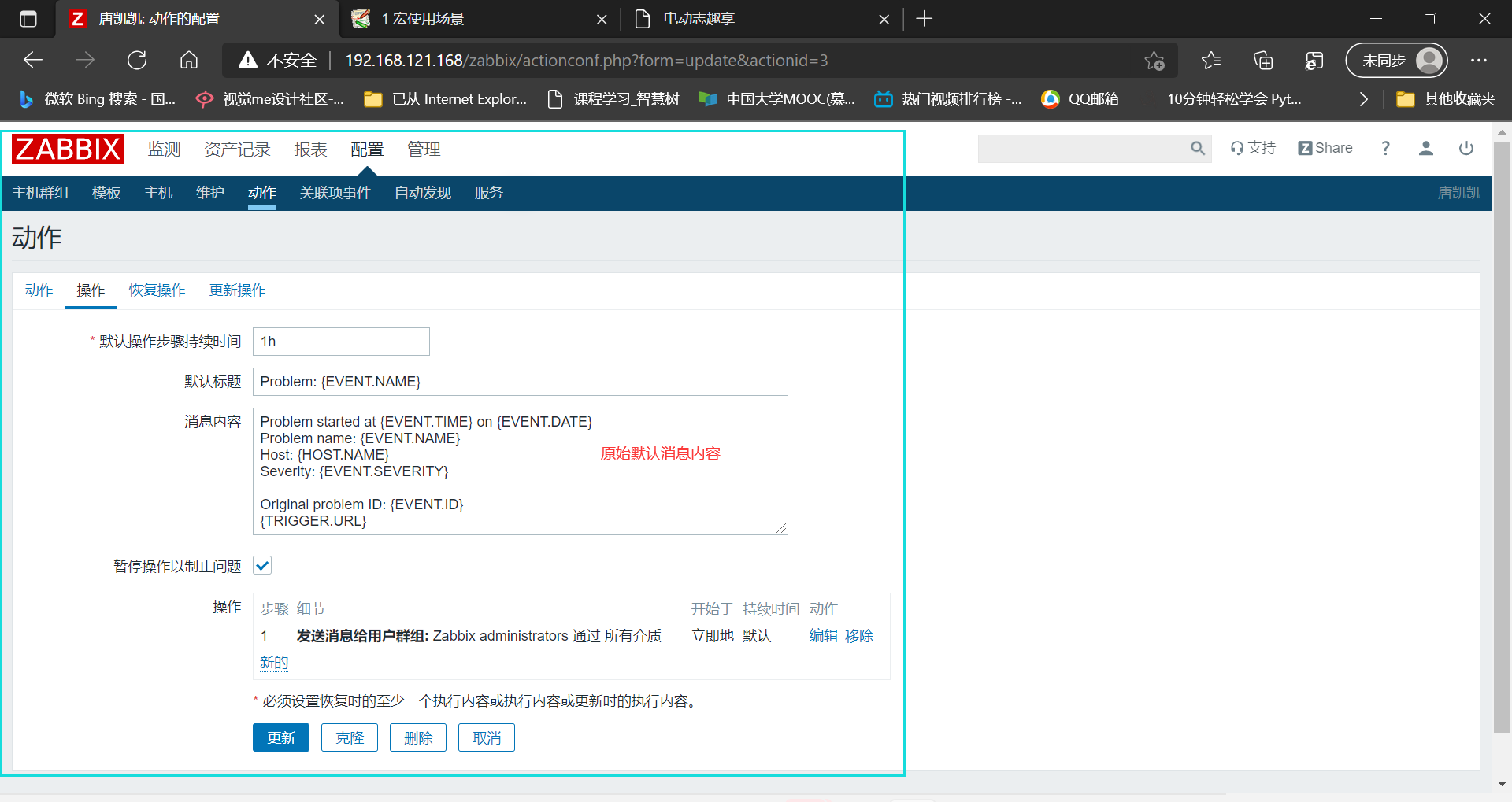Open the 中国大学MOOC bookmark
The image size is (1512, 802).
777,99
